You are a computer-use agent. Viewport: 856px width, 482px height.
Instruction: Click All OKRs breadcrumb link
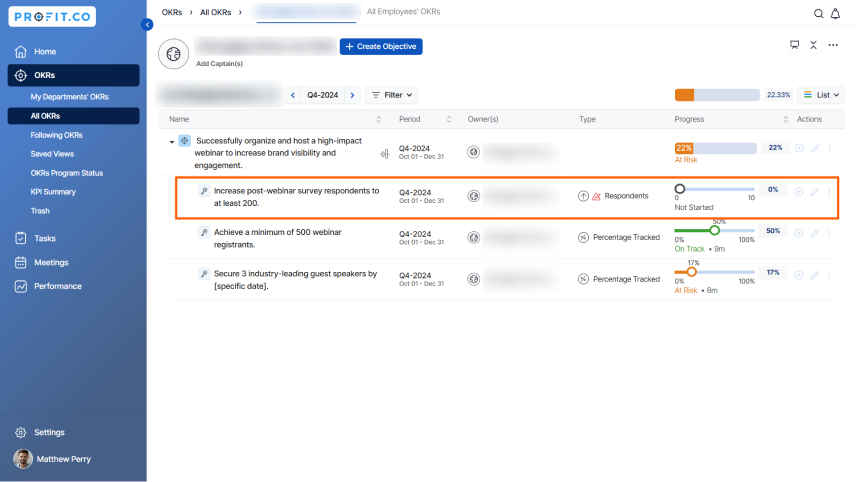(x=216, y=12)
